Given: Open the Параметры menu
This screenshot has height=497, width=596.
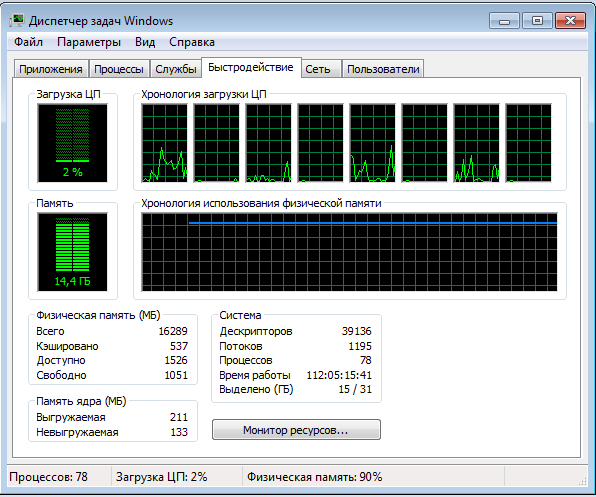Looking at the screenshot, I should (89, 42).
